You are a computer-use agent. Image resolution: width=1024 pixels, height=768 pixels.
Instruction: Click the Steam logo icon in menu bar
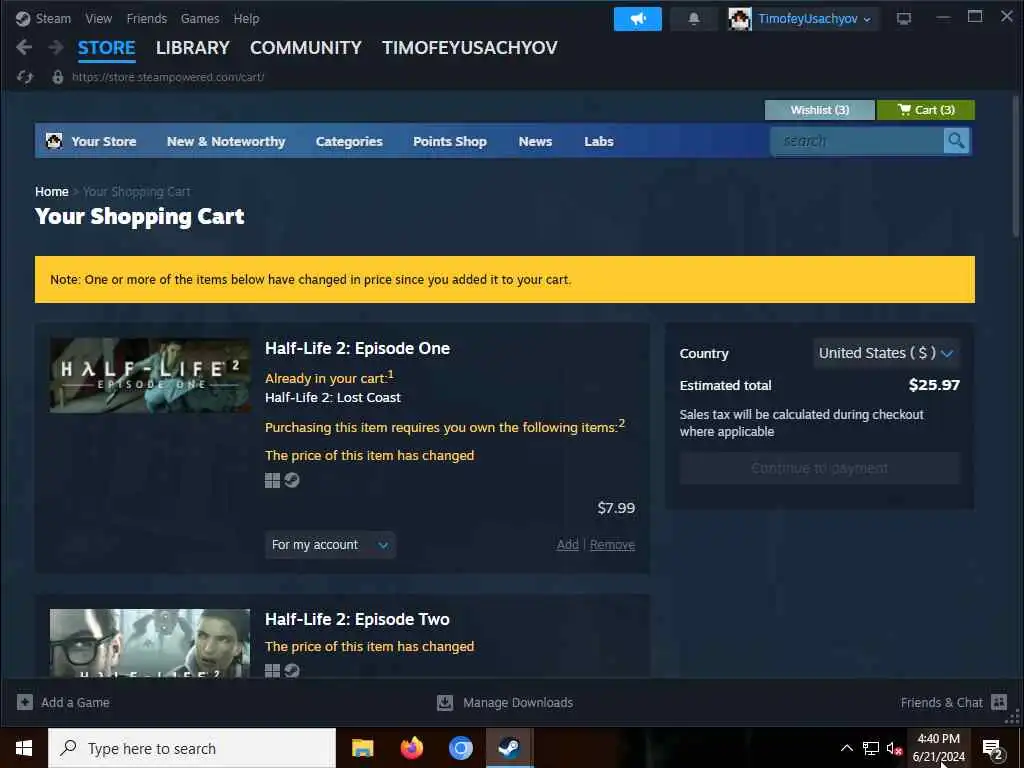pos(23,18)
